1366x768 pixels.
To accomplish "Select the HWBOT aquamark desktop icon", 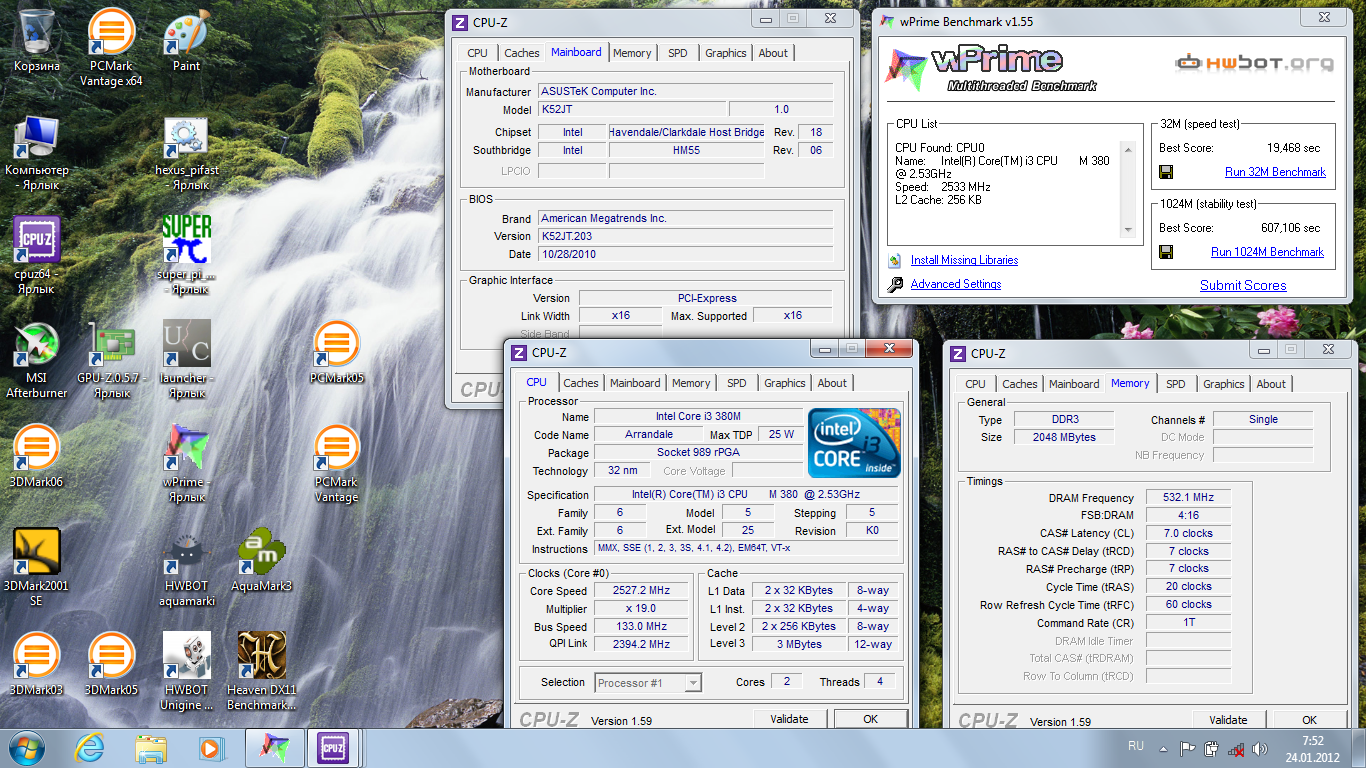I will [186, 568].
